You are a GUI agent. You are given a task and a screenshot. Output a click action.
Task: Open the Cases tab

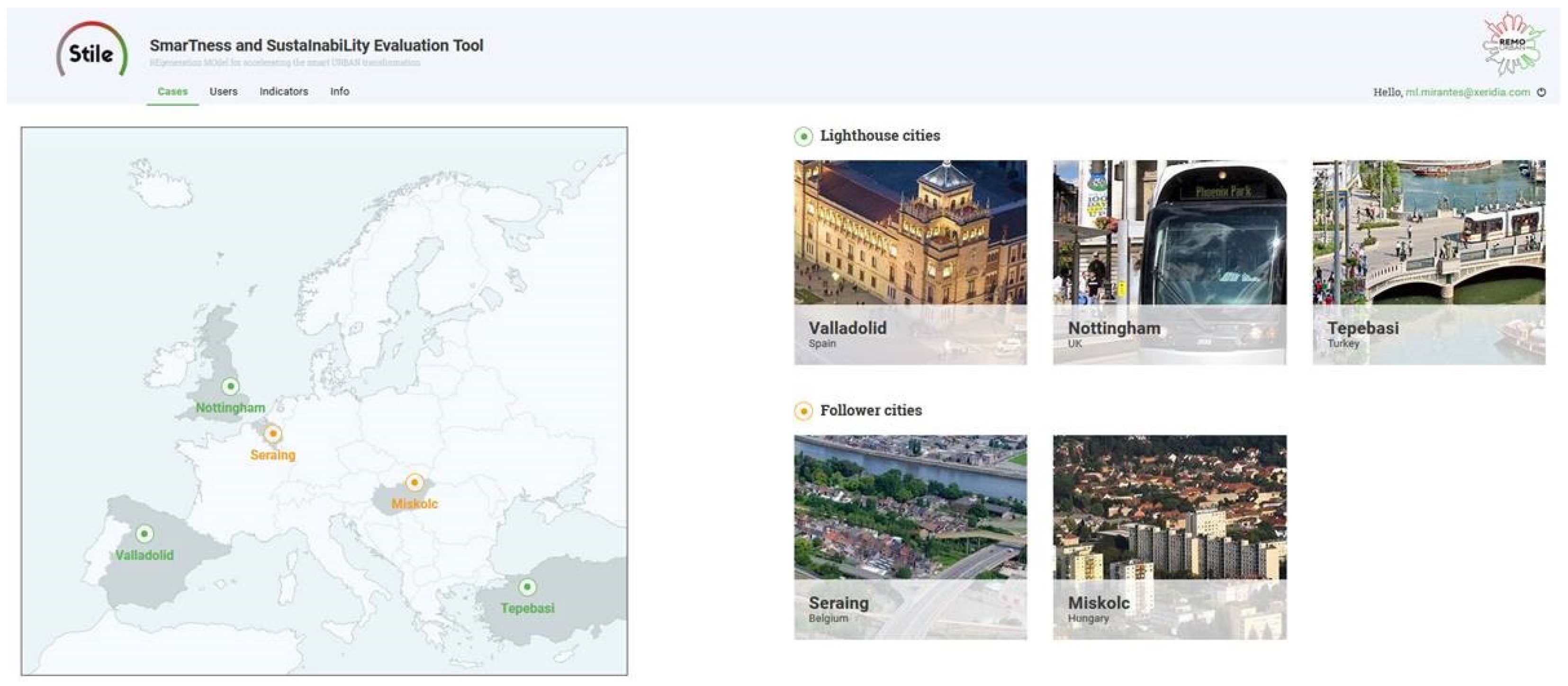point(172,92)
